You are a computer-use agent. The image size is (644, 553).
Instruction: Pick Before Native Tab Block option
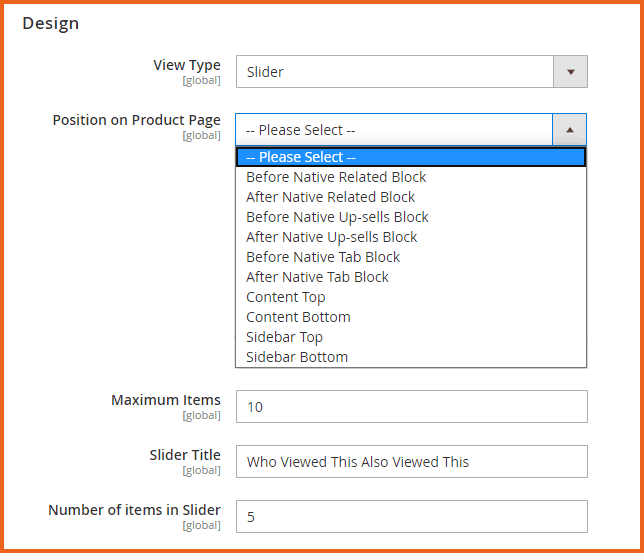[x=323, y=257]
